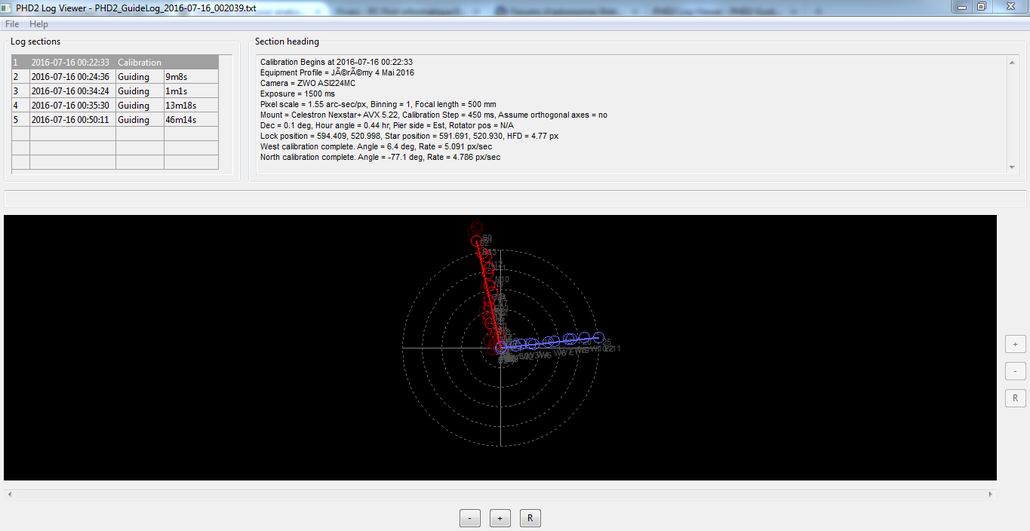
Task: Click vertical zoom out minus button
Action: click(1015, 371)
